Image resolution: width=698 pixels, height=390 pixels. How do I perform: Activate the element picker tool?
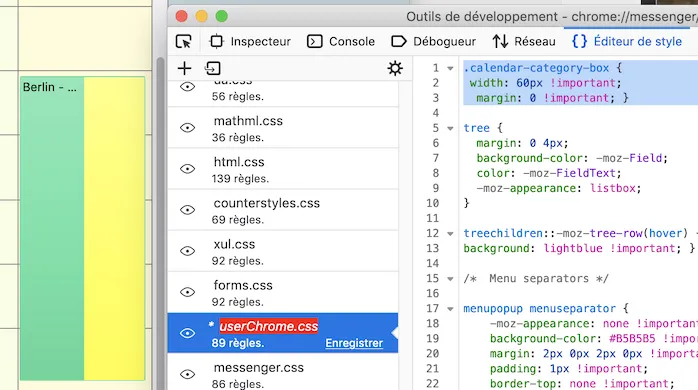183,41
